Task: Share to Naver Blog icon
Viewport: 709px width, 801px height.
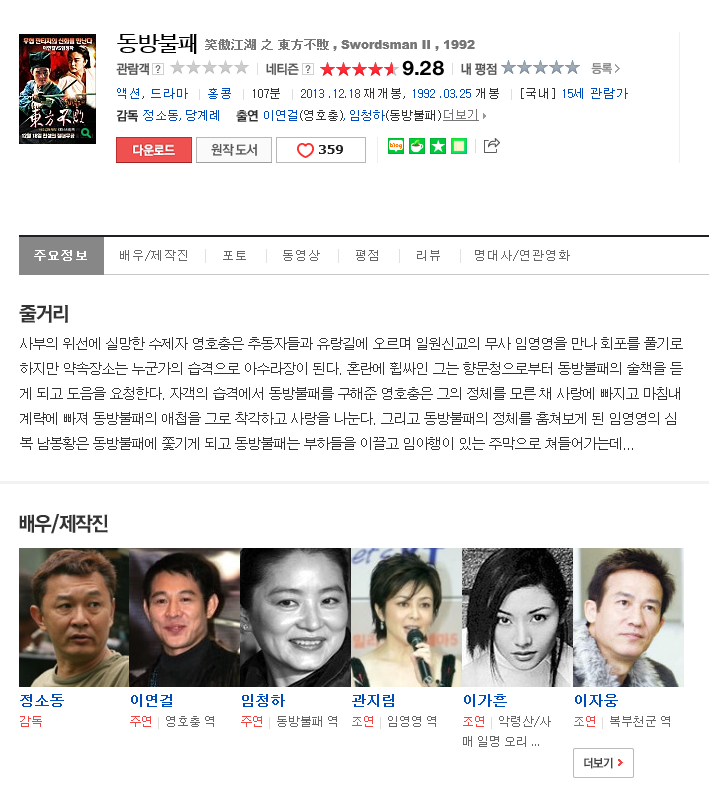Action: (396, 146)
